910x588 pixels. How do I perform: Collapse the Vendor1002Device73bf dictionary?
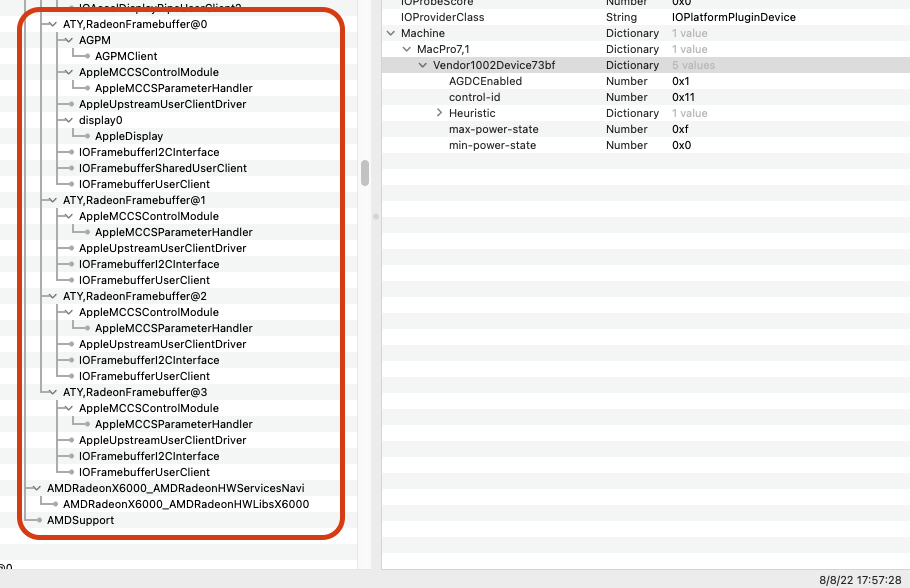point(423,65)
